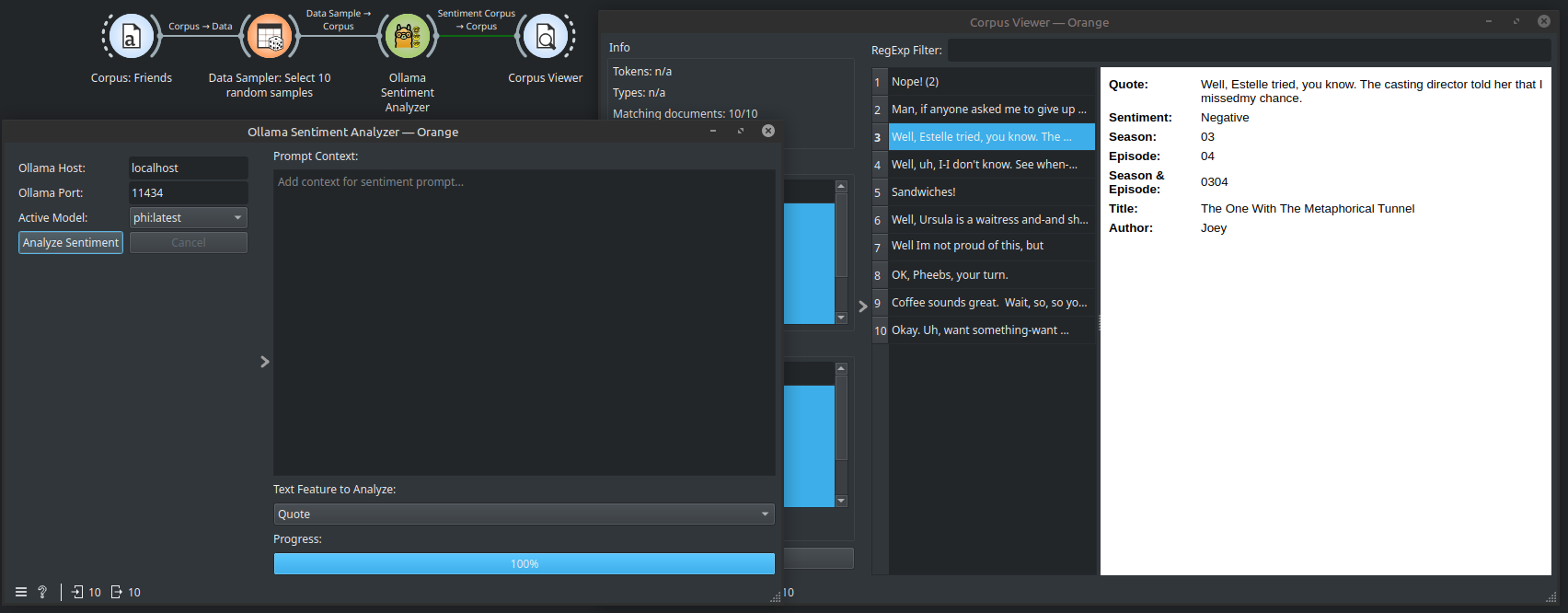Click the upper list scrollbar down arrow

click(841, 318)
